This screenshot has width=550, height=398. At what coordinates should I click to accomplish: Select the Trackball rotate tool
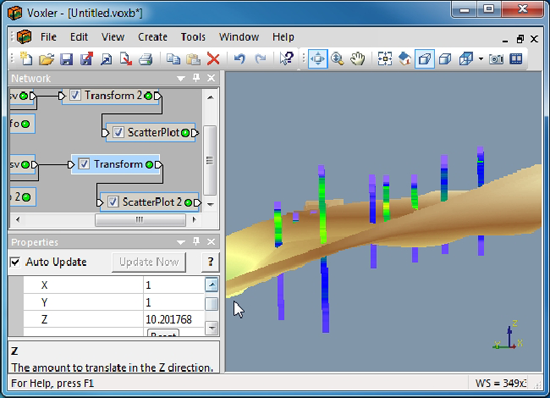(x=318, y=59)
